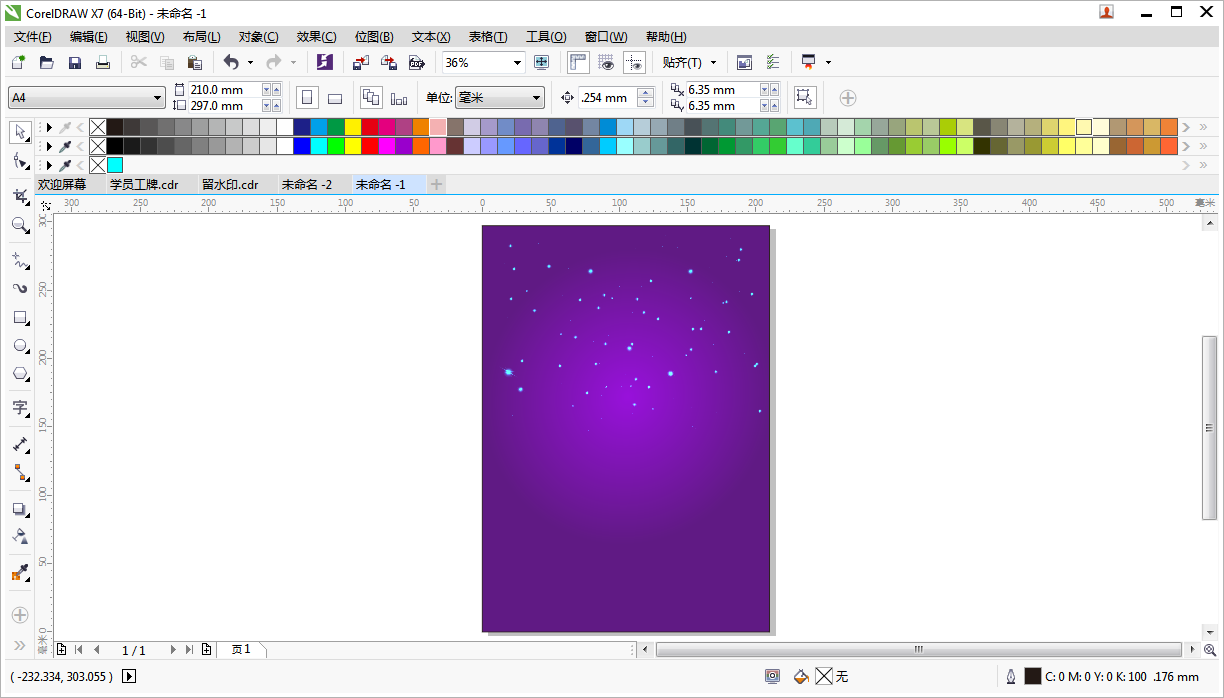Open the 毫米 units dropdown
The image size is (1224, 698).
click(499, 98)
